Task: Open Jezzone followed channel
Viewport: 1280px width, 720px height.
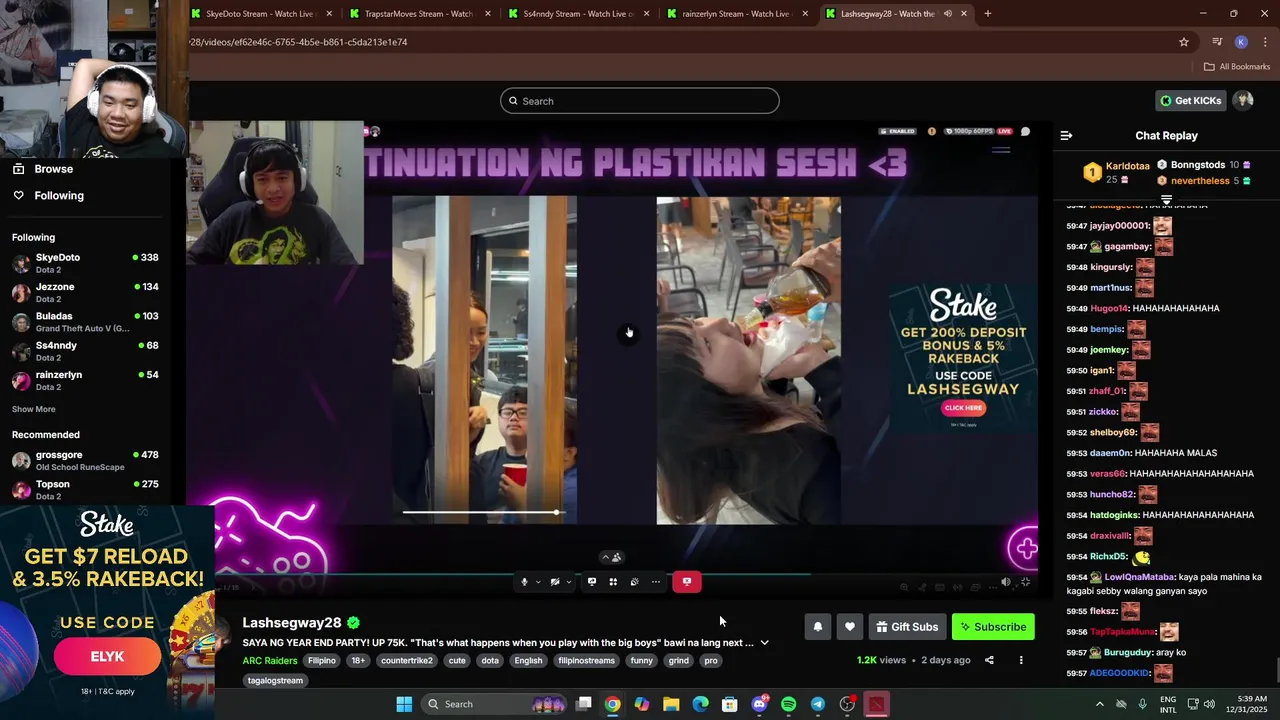Action: (x=85, y=292)
